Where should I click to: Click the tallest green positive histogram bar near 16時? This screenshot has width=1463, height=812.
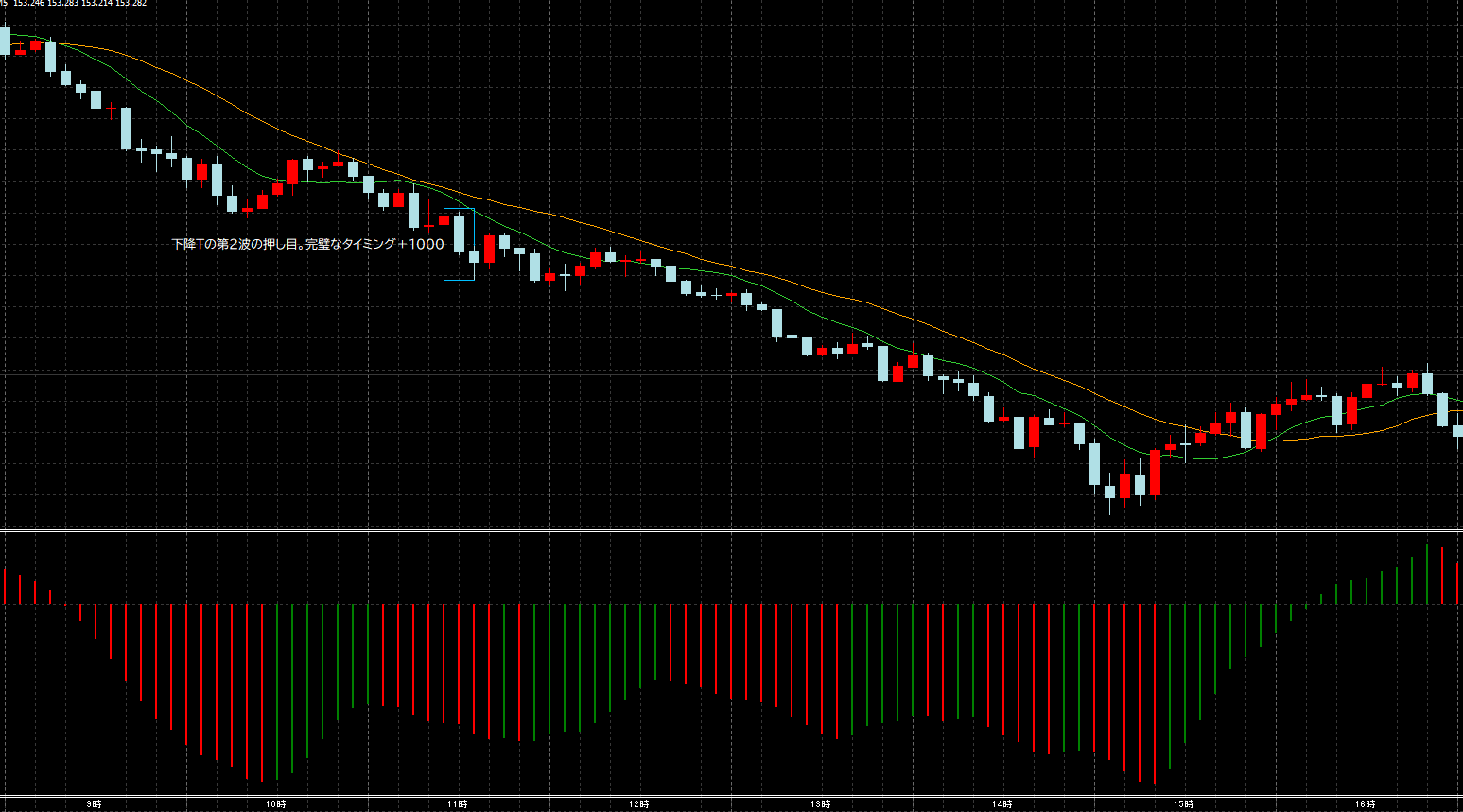[1427, 575]
